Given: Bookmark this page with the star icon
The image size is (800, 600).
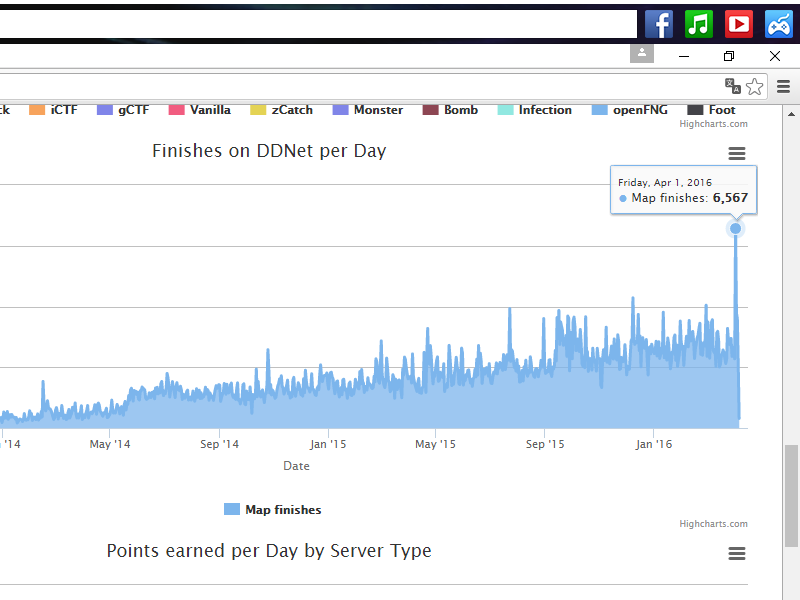Looking at the screenshot, I should pos(755,86).
